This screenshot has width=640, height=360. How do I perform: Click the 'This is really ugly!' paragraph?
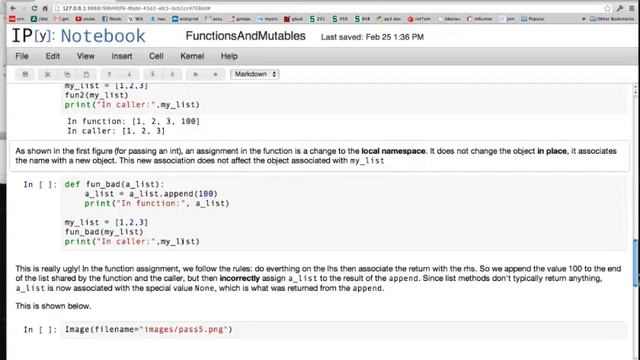click(318, 278)
